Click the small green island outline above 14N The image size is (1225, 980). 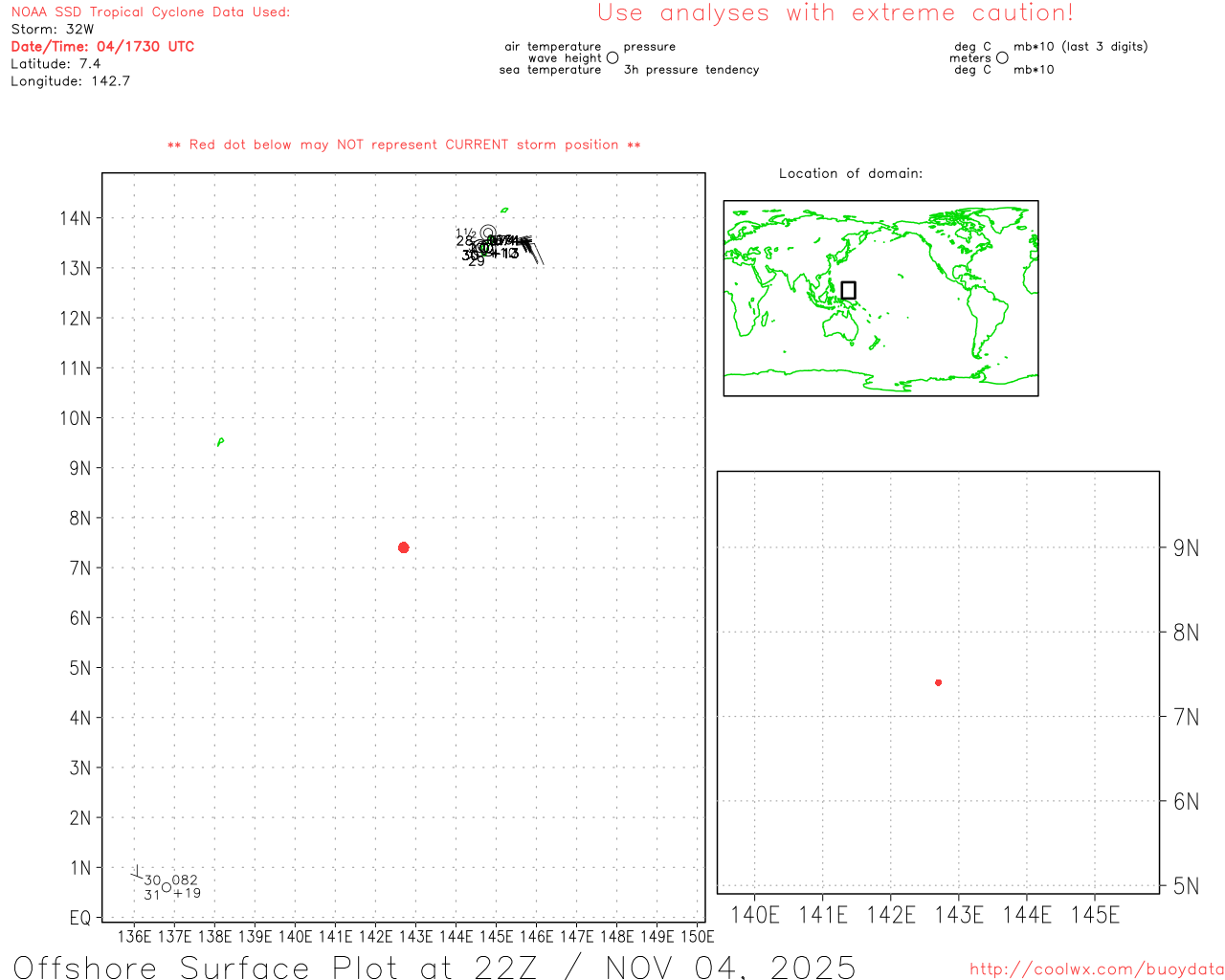503,211
